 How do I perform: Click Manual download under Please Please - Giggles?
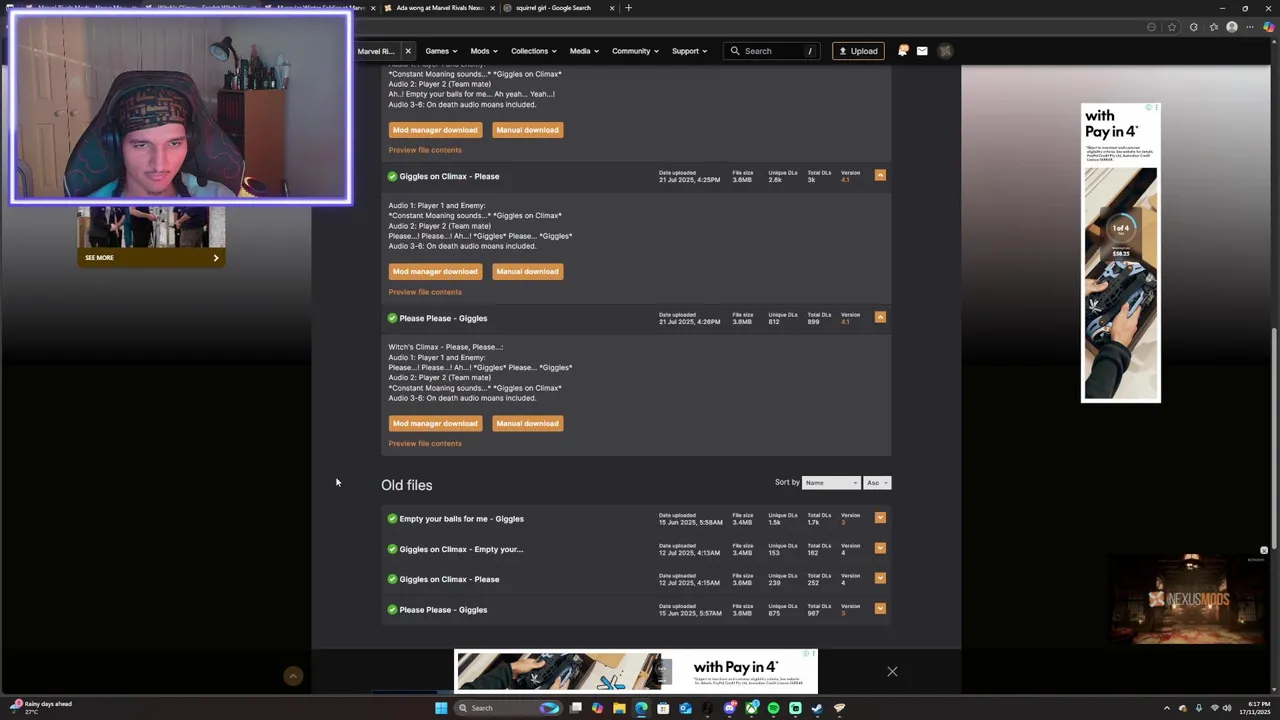(x=527, y=423)
